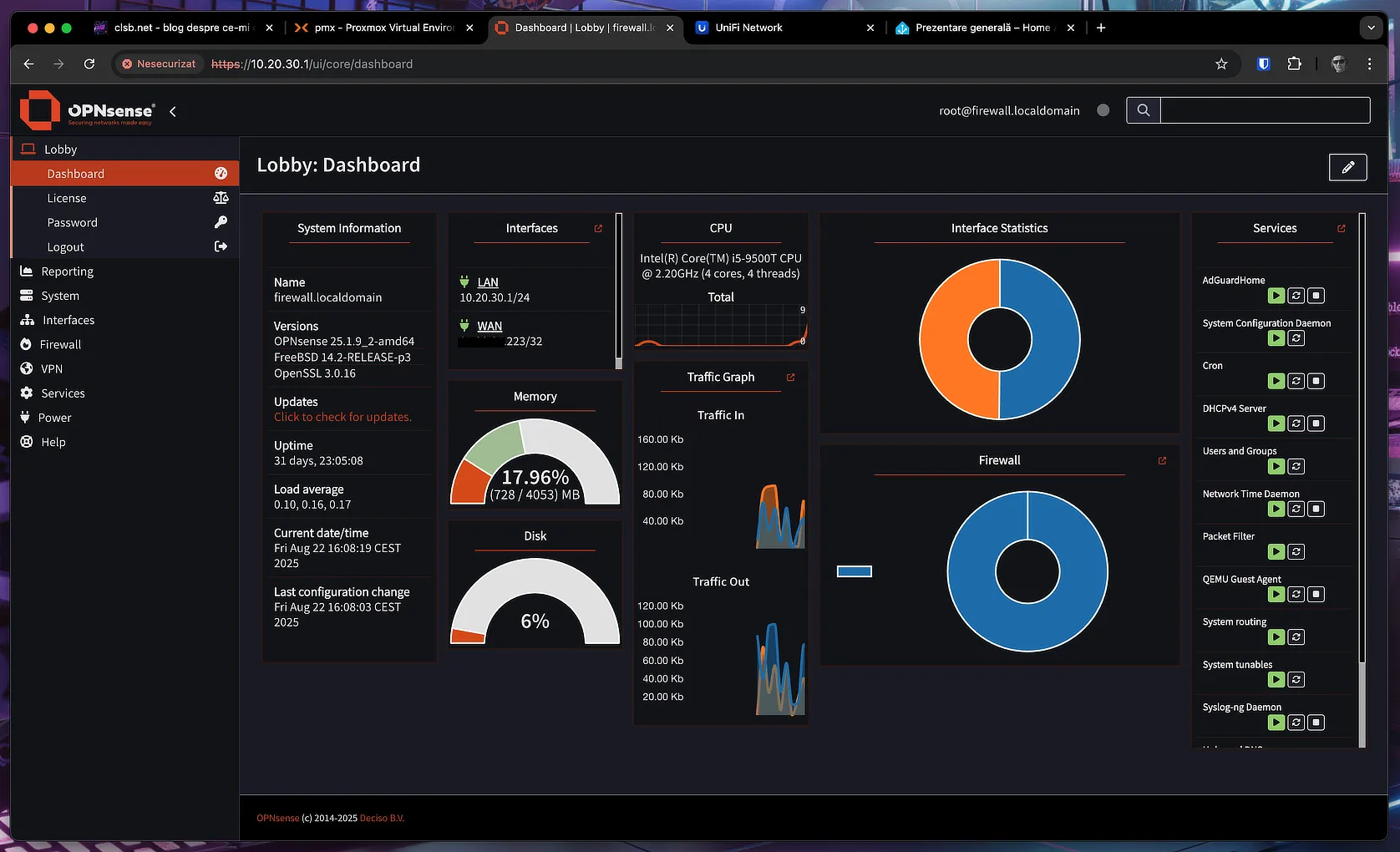The height and width of the screenshot is (852, 1400).
Task: Focus the top search input field
Action: pyautogui.click(x=1265, y=110)
